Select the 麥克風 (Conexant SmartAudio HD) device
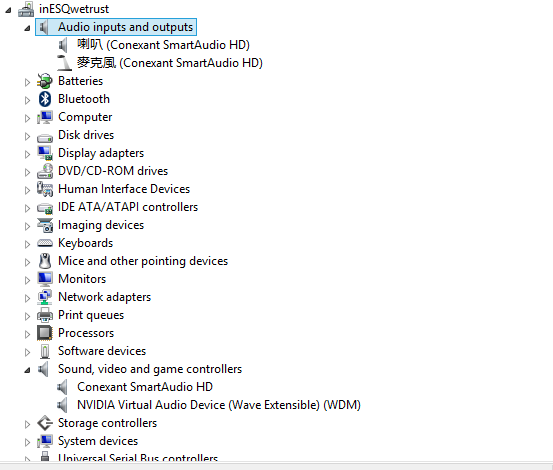 (170, 63)
